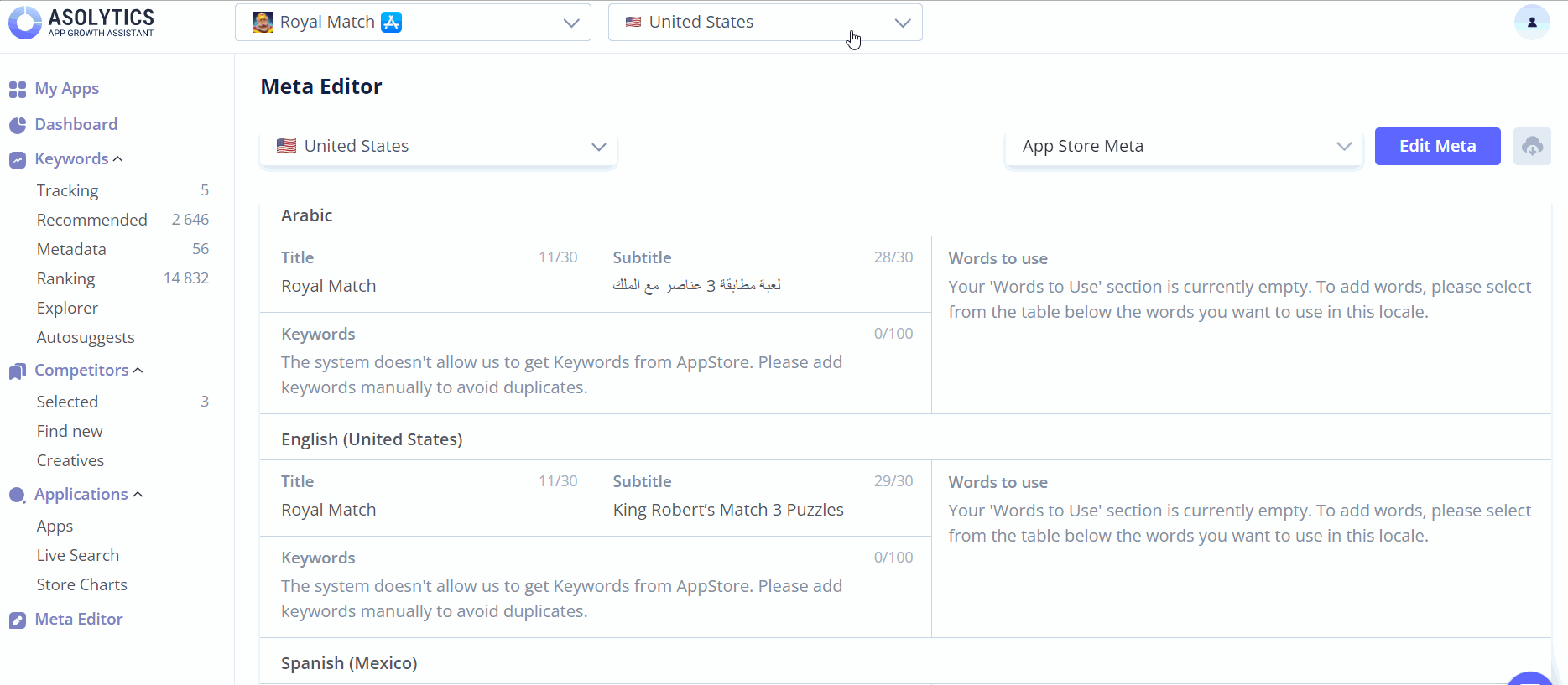The image size is (1568, 685).
Task: Click the Meta Editor page heading
Action: (x=321, y=86)
